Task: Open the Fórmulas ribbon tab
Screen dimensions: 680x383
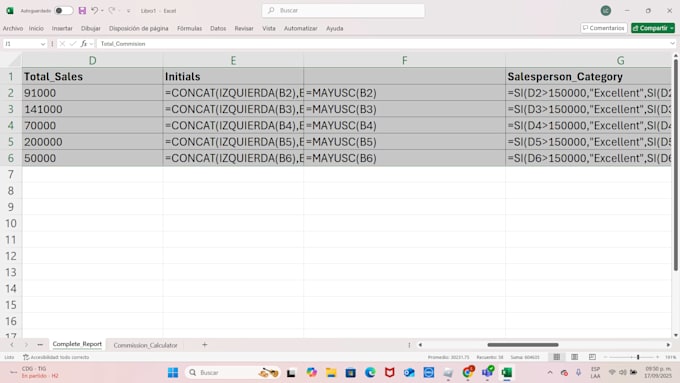Action: click(x=190, y=28)
